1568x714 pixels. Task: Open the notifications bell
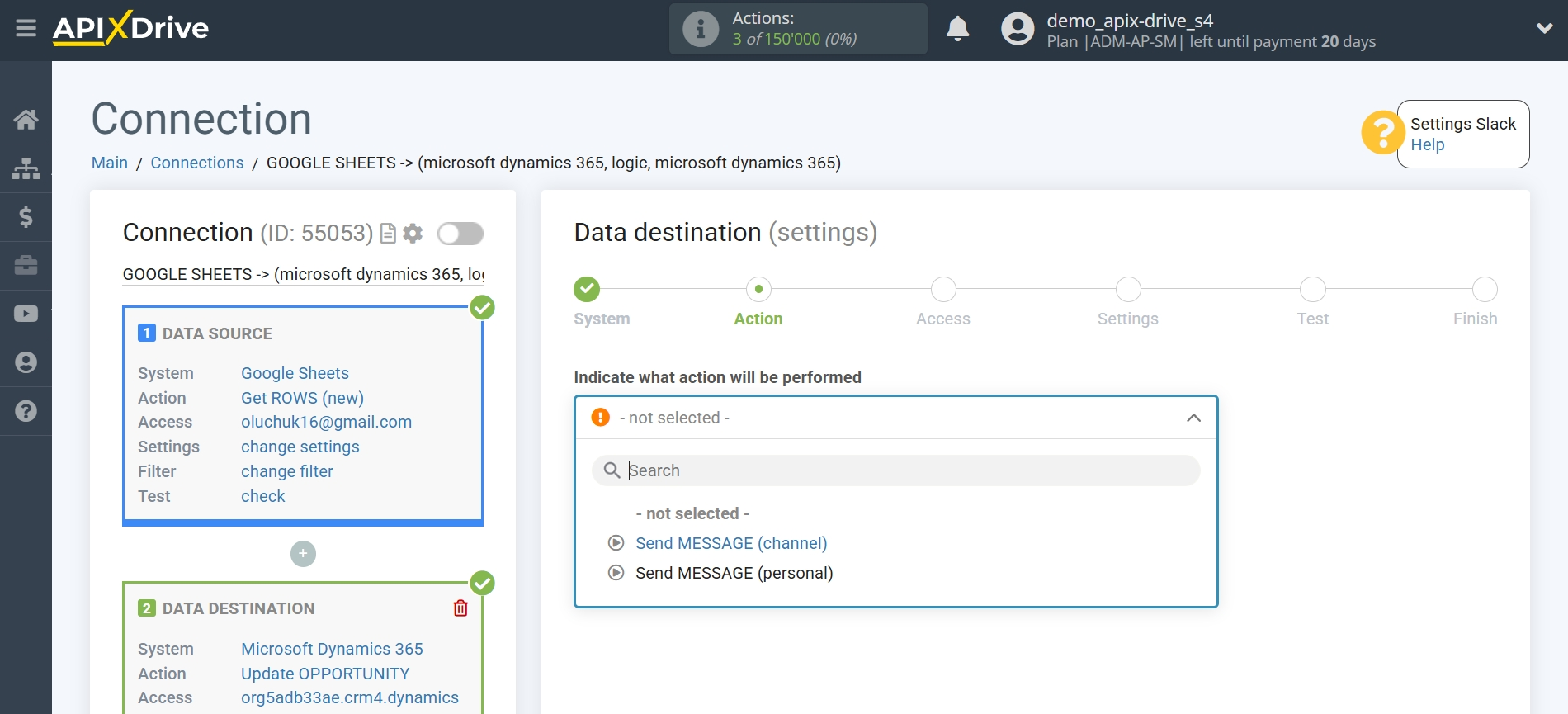[x=957, y=29]
